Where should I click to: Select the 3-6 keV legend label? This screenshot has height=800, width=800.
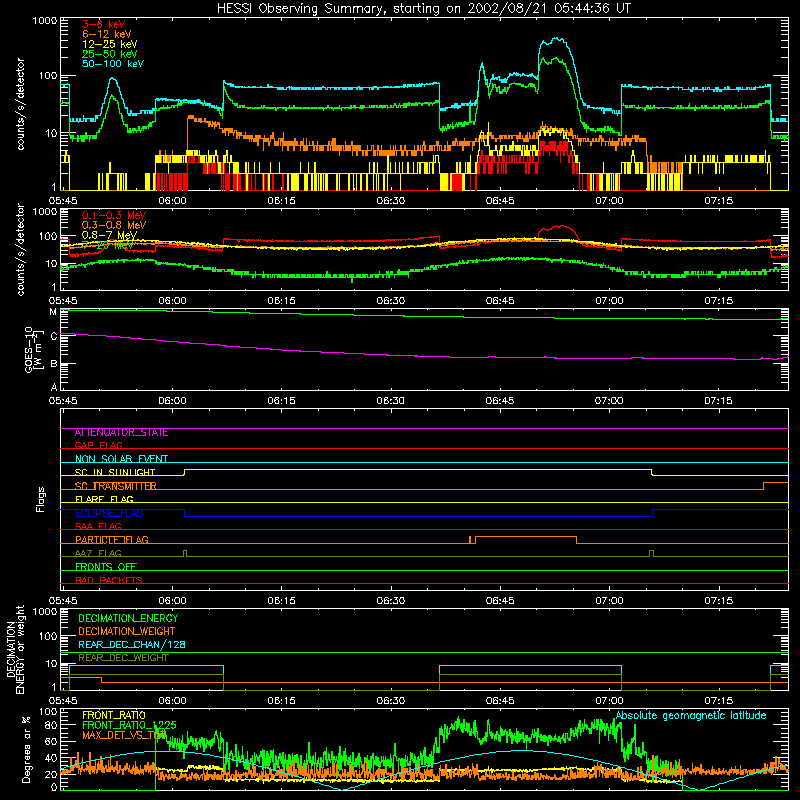pyautogui.click(x=103, y=24)
